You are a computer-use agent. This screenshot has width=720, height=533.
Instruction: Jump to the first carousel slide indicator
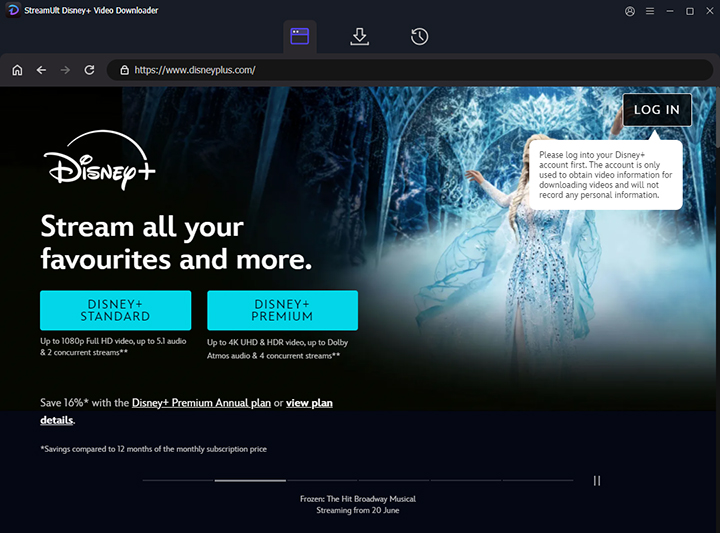click(x=177, y=481)
